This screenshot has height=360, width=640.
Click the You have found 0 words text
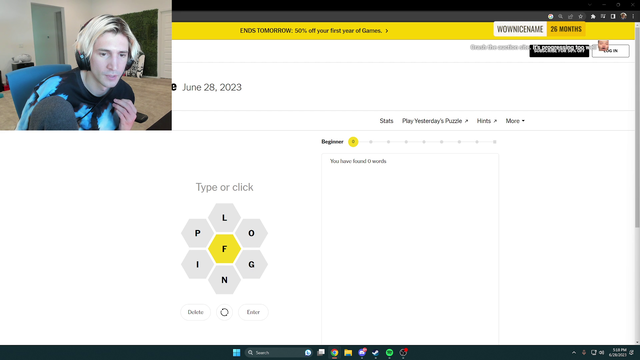click(x=358, y=161)
